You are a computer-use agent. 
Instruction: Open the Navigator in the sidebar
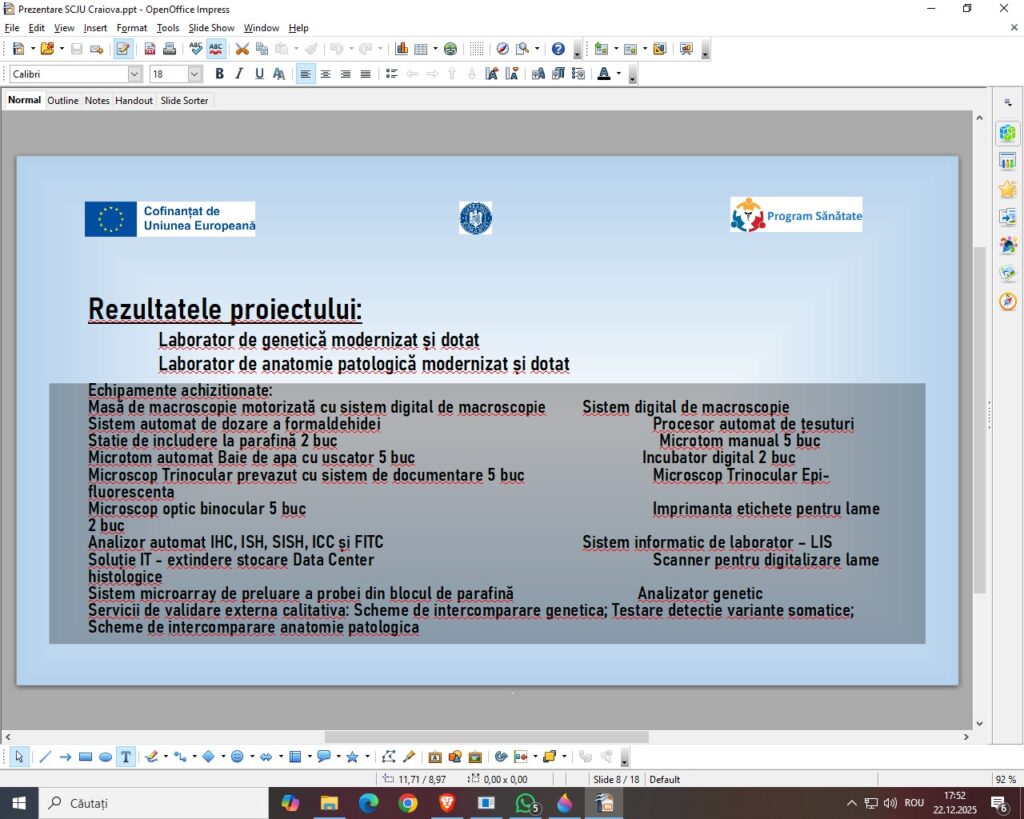pyautogui.click(x=1007, y=301)
